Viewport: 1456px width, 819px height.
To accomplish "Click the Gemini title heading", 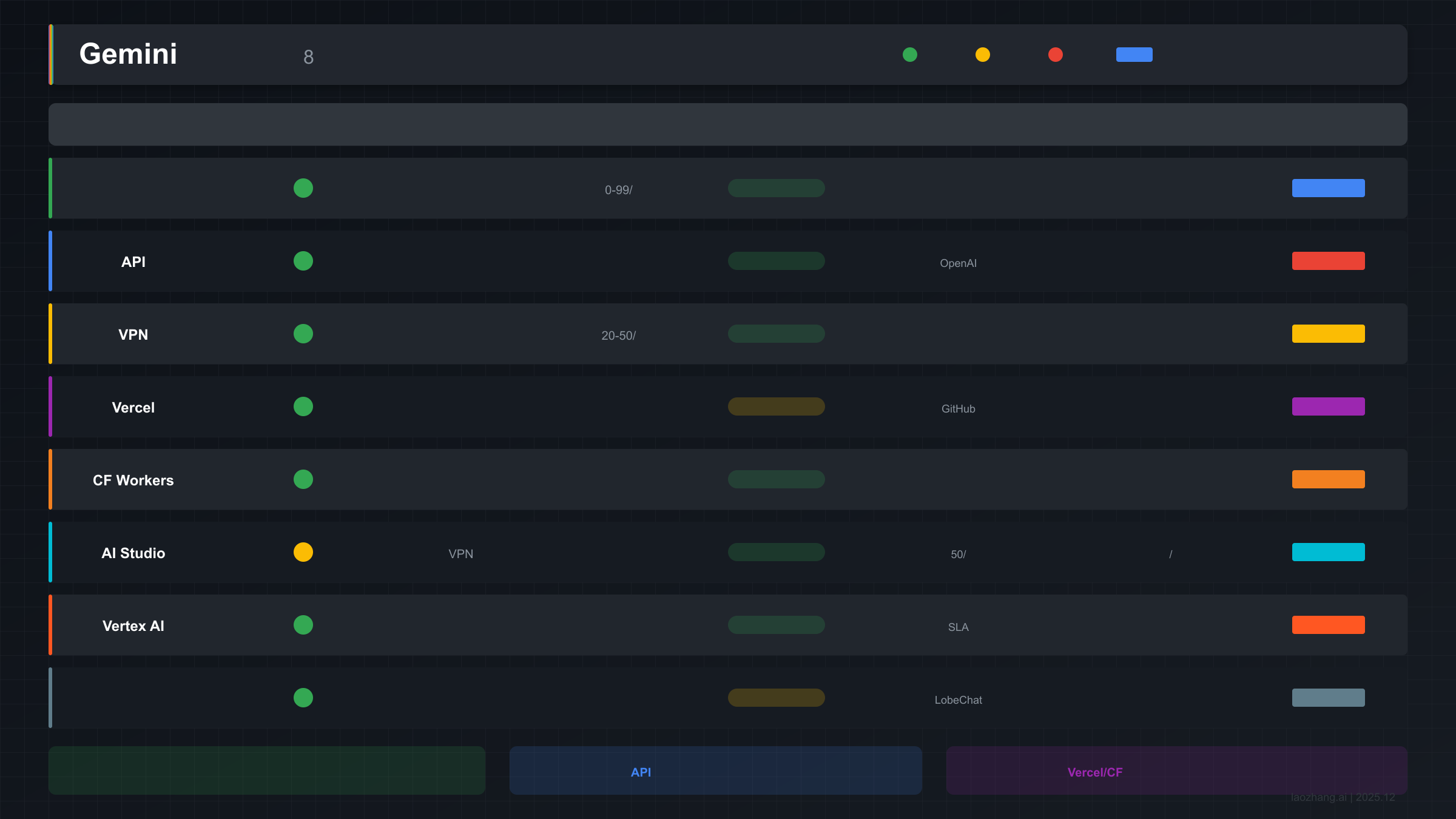I will point(129,54).
